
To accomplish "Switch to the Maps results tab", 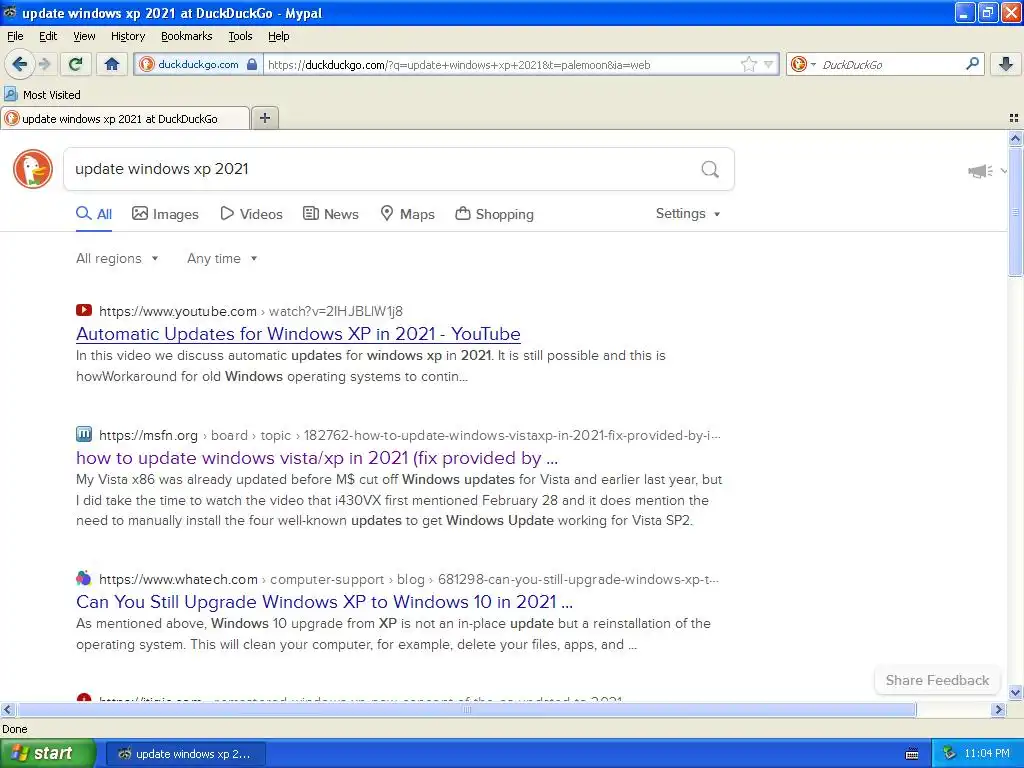I will [408, 214].
